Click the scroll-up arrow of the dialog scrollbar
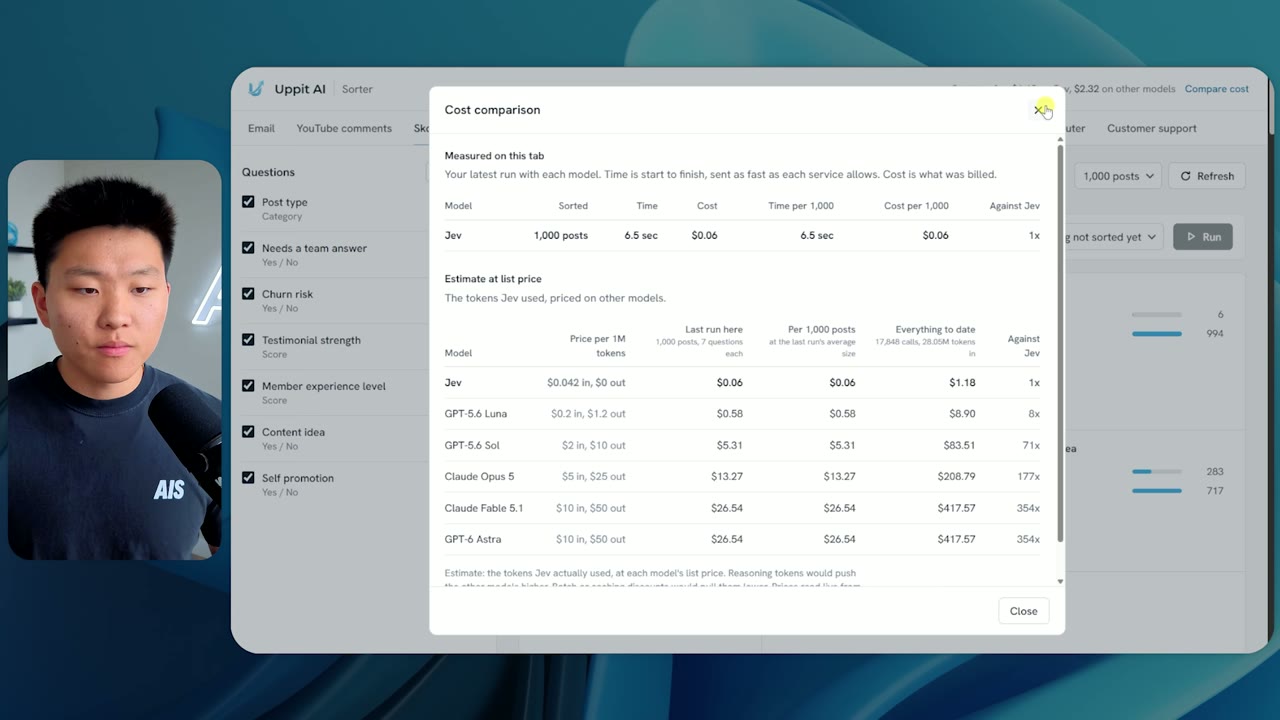1280x720 pixels. [x=1060, y=139]
